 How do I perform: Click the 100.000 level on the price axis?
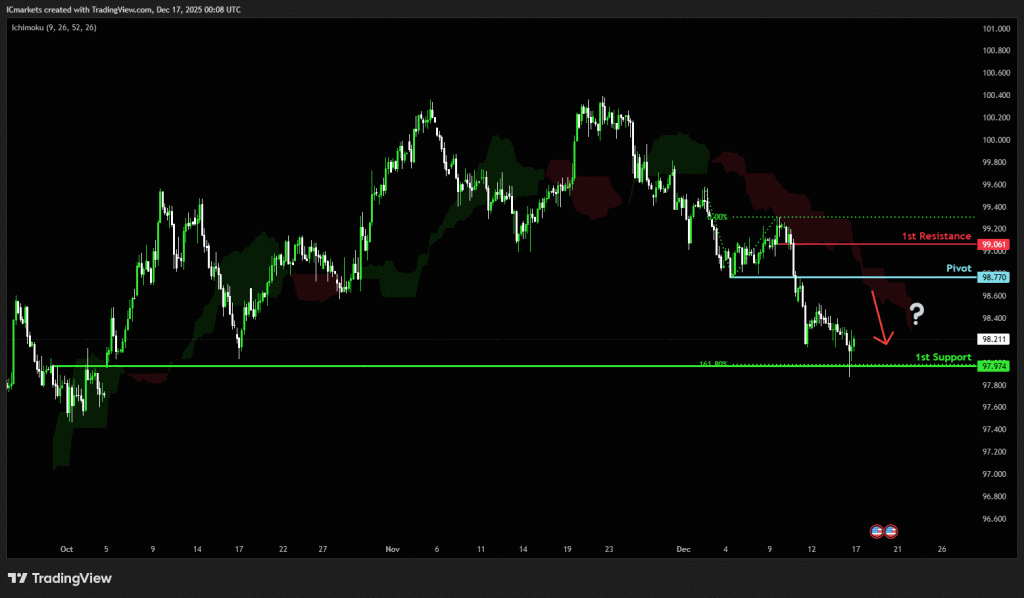click(x=994, y=140)
